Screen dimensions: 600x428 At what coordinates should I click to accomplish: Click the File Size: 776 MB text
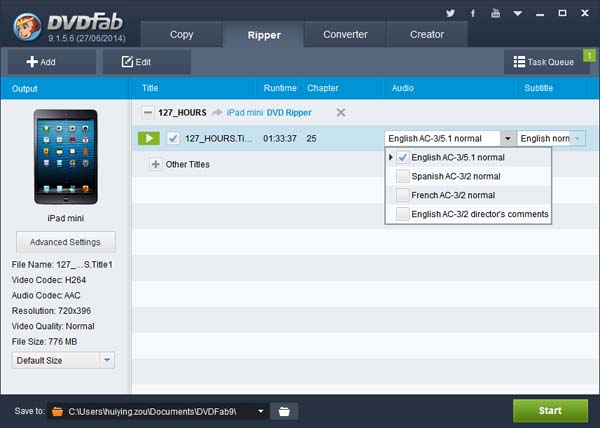[x=44, y=342]
